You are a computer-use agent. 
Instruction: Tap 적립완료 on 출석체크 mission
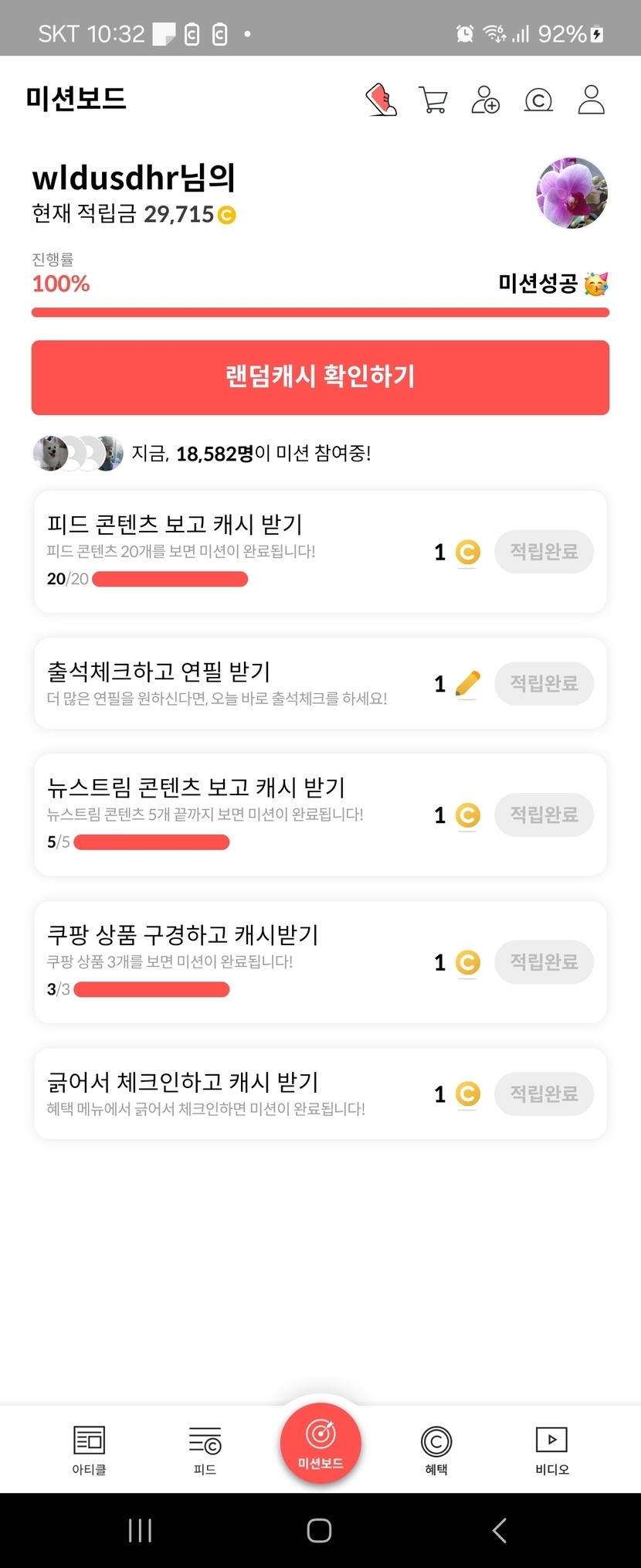(544, 684)
